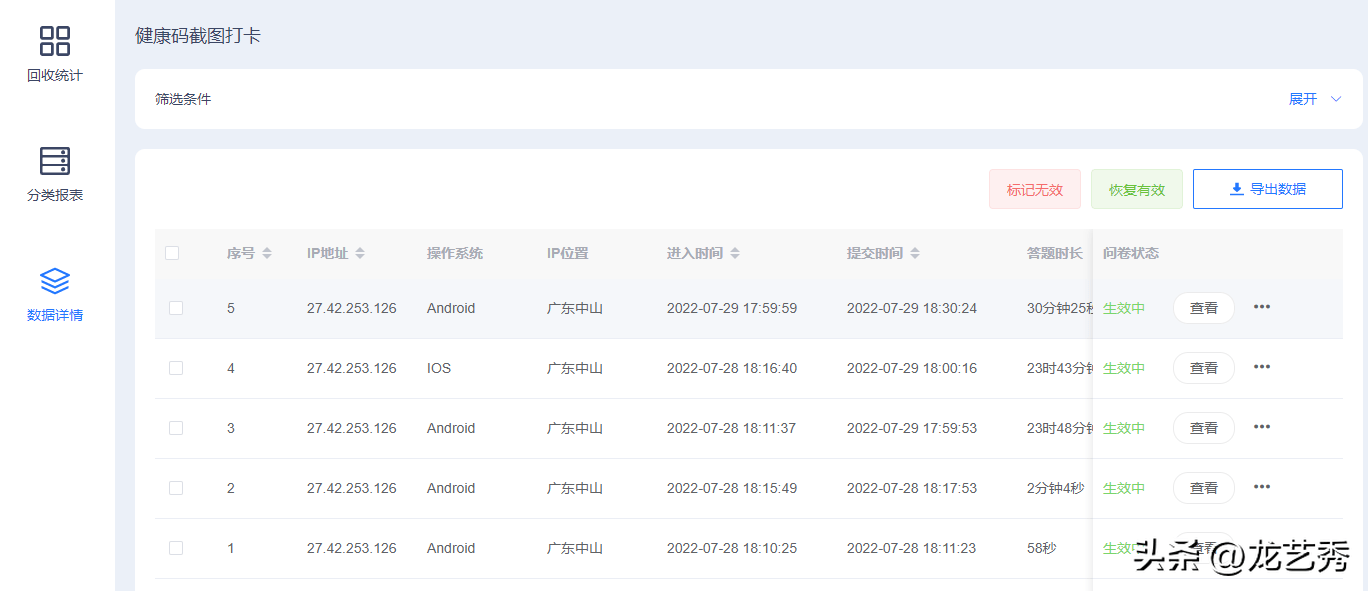Click 生效中 status in row 5
The image size is (1368, 591).
tap(1124, 308)
